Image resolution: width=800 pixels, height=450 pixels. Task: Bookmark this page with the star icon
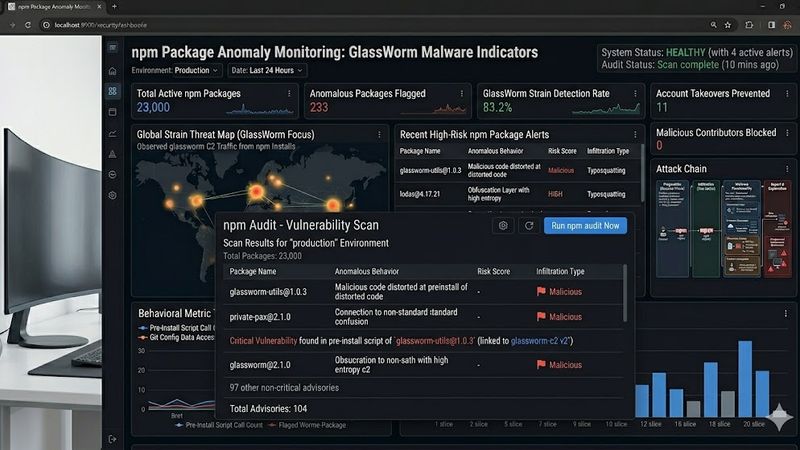(728, 24)
